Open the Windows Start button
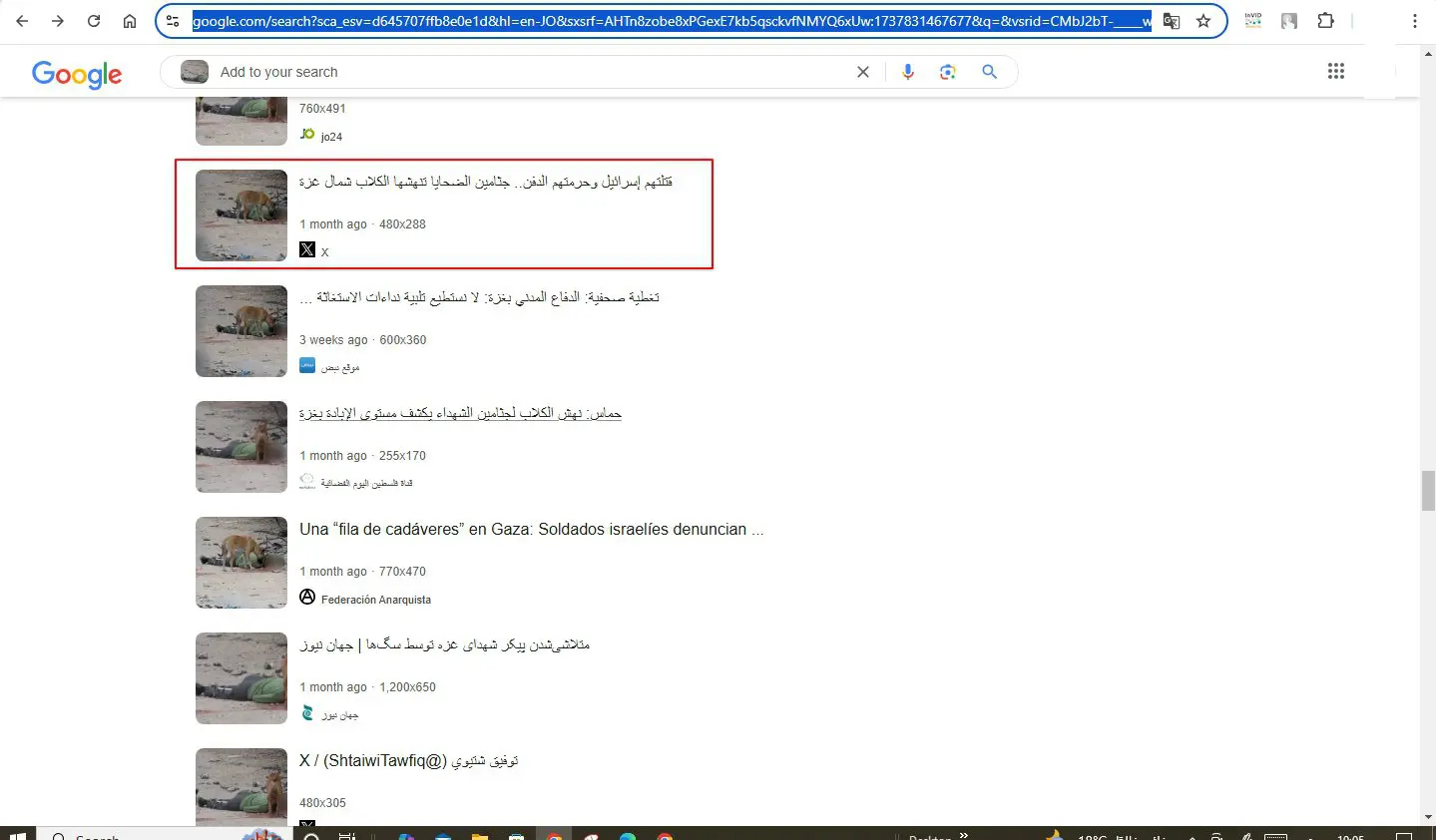Screen dimensions: 1436x840 click(x=18, y=835)
